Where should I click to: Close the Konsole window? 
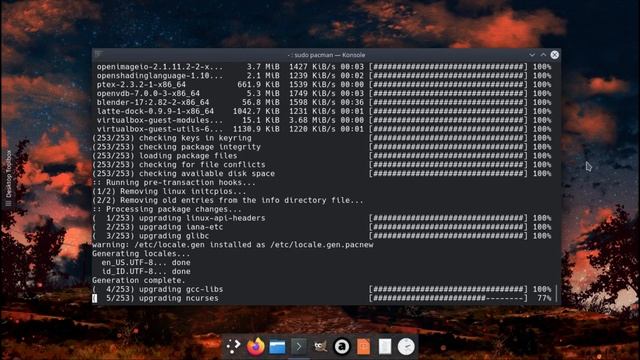555,55
